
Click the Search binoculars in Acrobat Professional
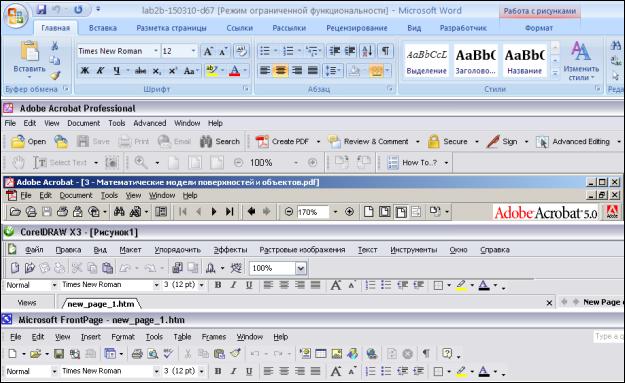[x=220, y=141]
